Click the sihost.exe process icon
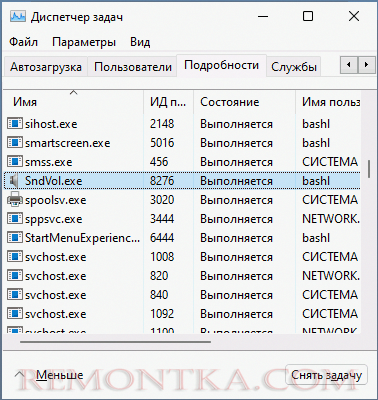The height and width of the screenshot is (400, 378). point(15,124)
